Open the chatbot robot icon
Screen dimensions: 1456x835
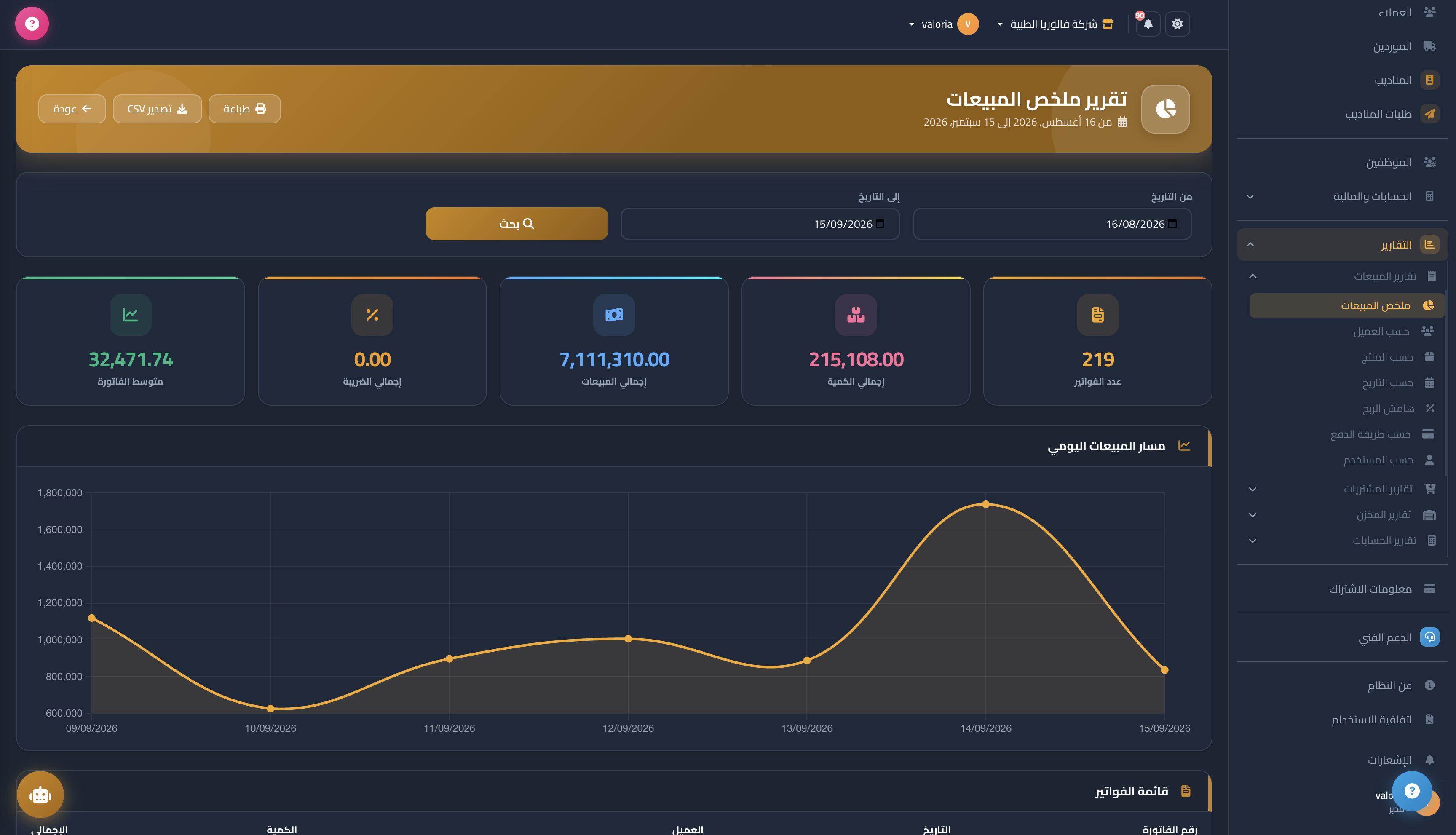click(x=40, y=794)
